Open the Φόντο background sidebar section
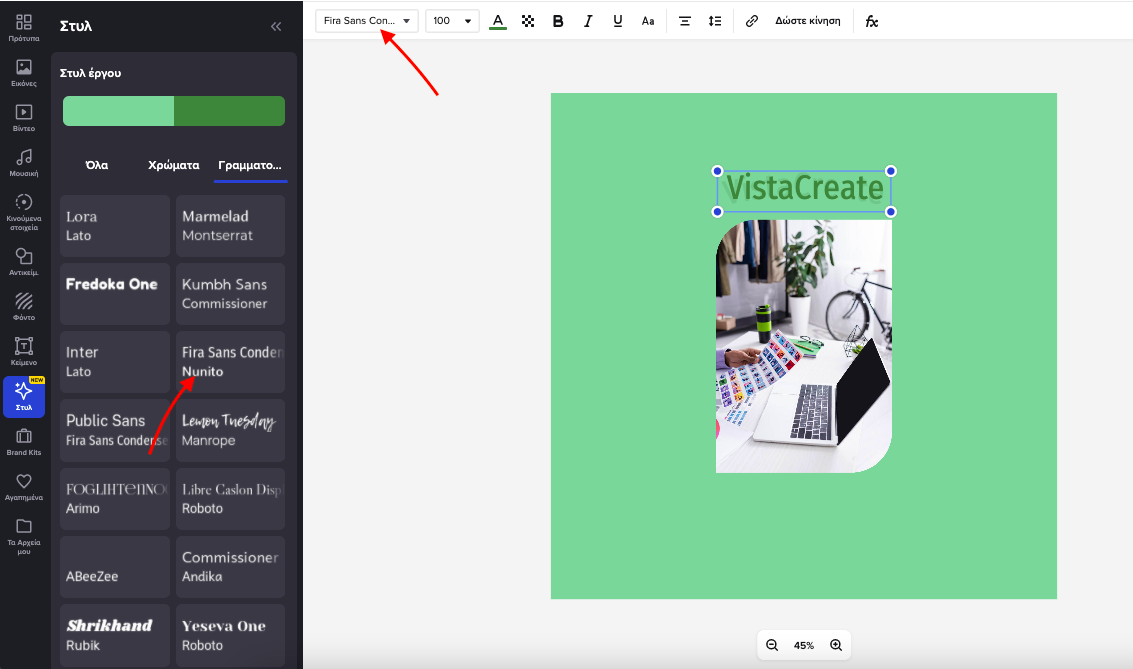This screenshot has height=669, width=1133. point(24,306)
